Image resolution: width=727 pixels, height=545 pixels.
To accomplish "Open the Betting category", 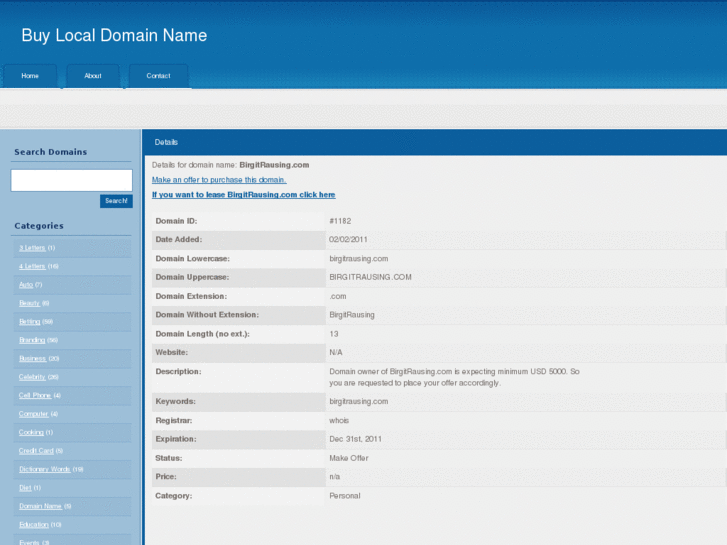I will coord(29,322).
